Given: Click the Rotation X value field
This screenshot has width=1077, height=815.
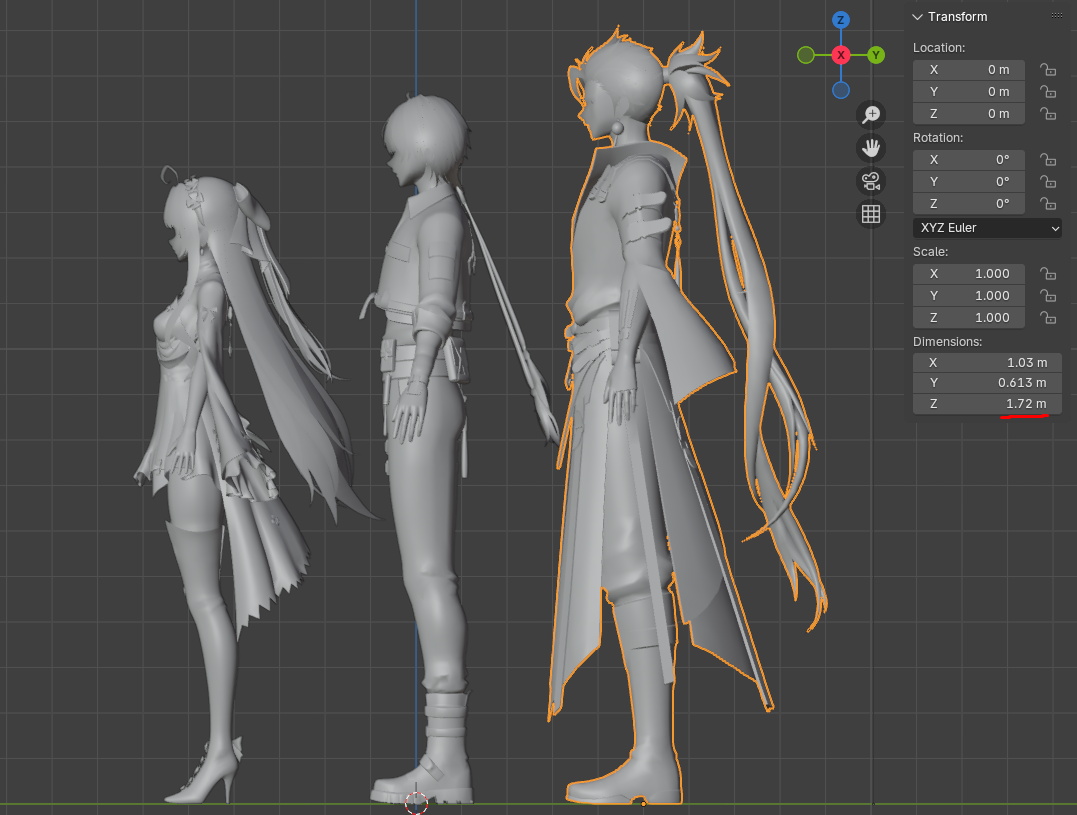Looking at the screenshot, I should (x=968, y=160).
